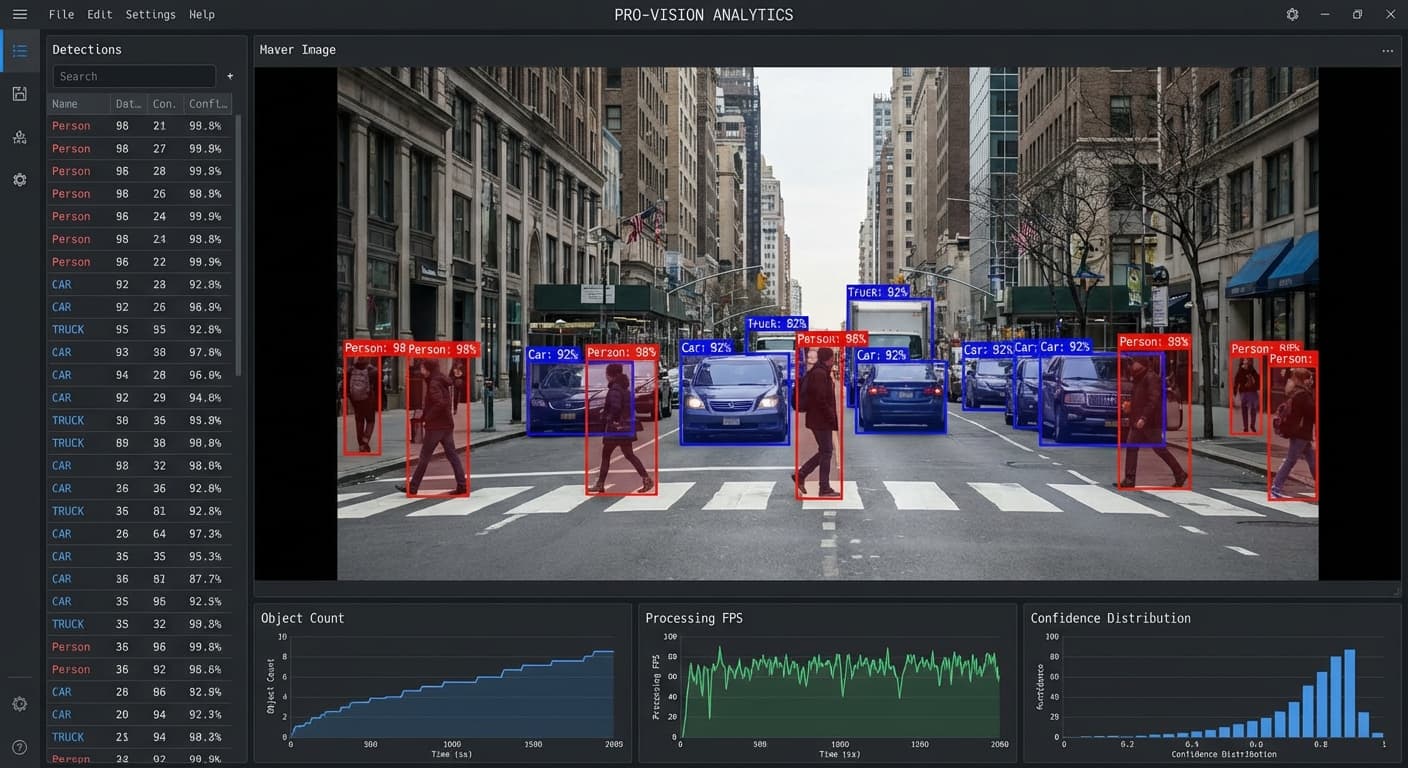Open the three-dots menu of the image panel
The width and height of the screenshot is (1408, 768).
click(x=1387, y=50)
